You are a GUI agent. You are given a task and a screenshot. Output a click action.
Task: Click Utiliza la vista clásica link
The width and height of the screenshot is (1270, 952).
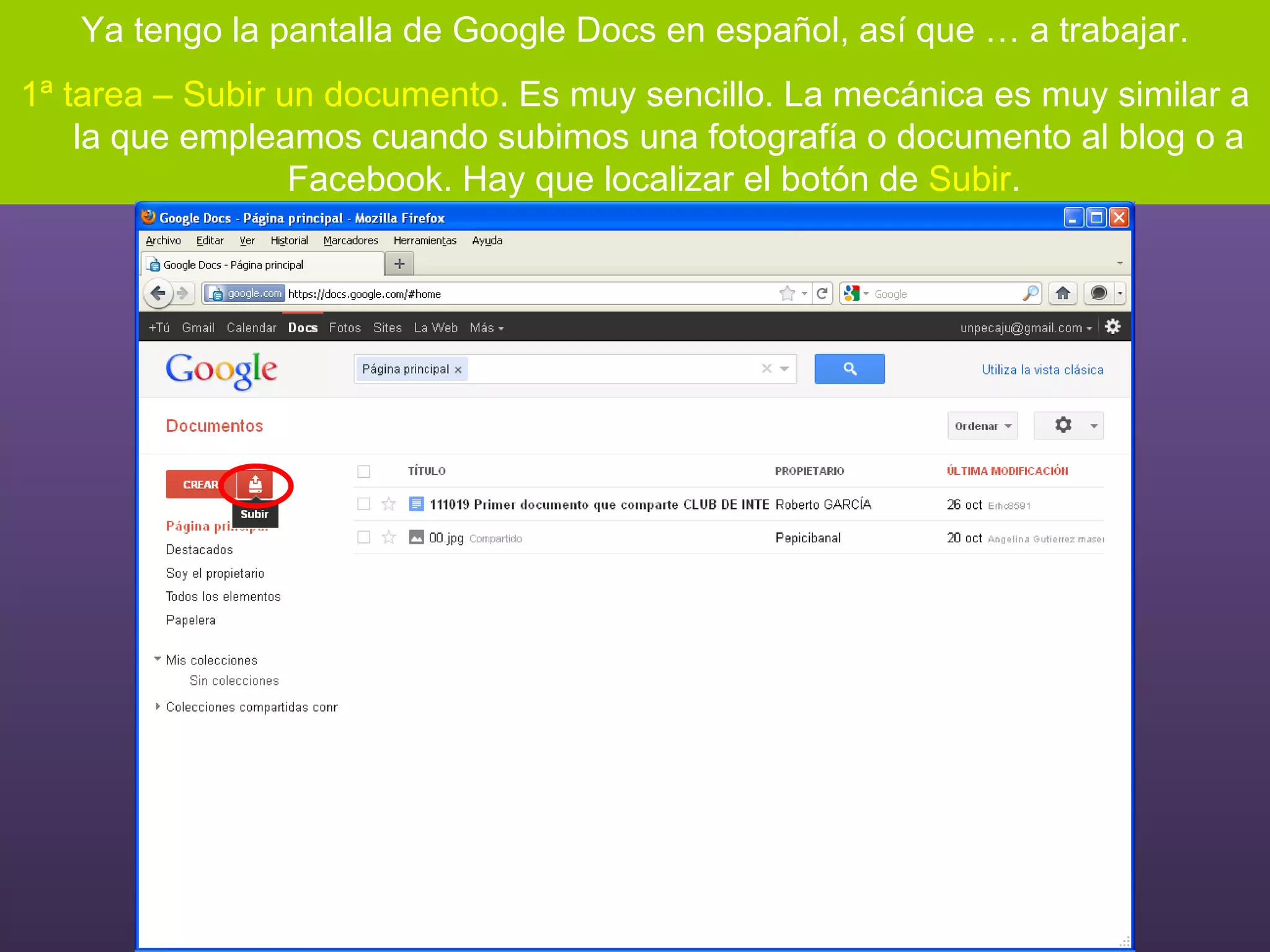[1042, 370]
